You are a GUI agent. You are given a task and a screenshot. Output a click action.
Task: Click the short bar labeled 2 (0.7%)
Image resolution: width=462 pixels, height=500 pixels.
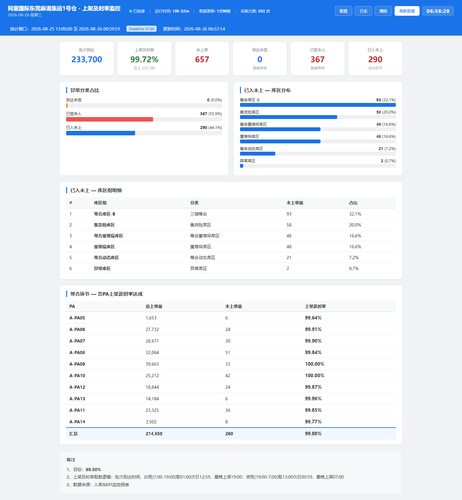242,166
